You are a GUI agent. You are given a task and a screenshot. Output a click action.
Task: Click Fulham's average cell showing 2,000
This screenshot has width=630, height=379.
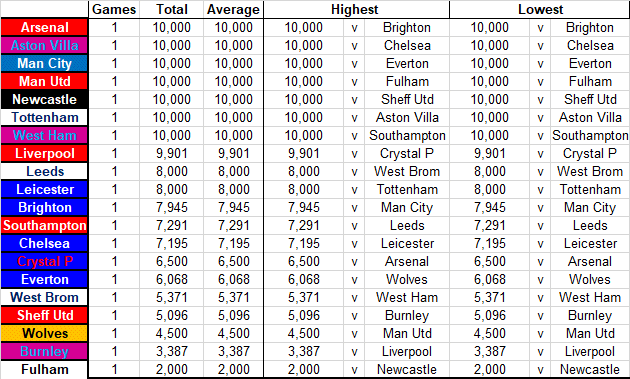[x=233, y=369]
